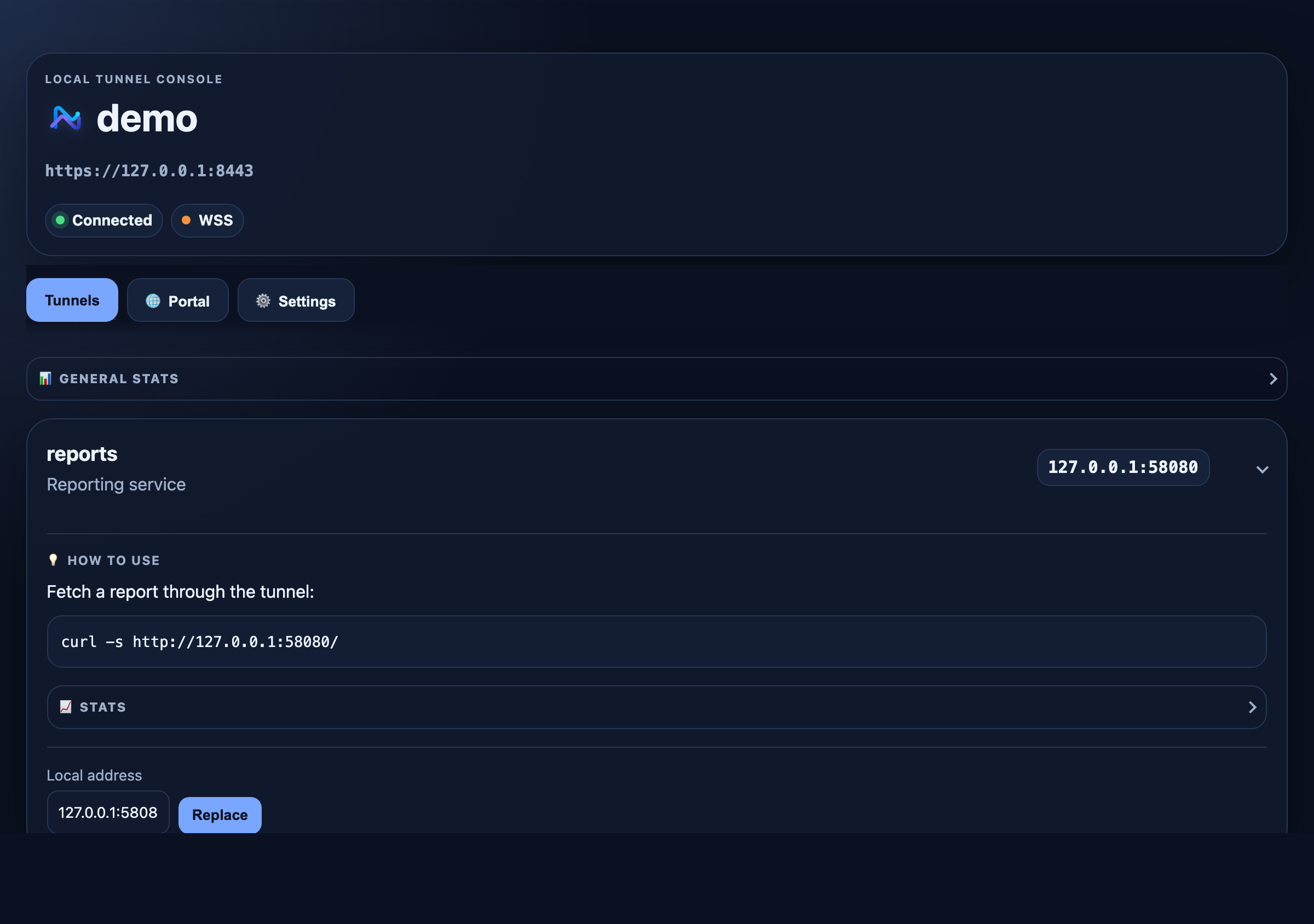Click the globe icon on Portal tab

(153, 301)
